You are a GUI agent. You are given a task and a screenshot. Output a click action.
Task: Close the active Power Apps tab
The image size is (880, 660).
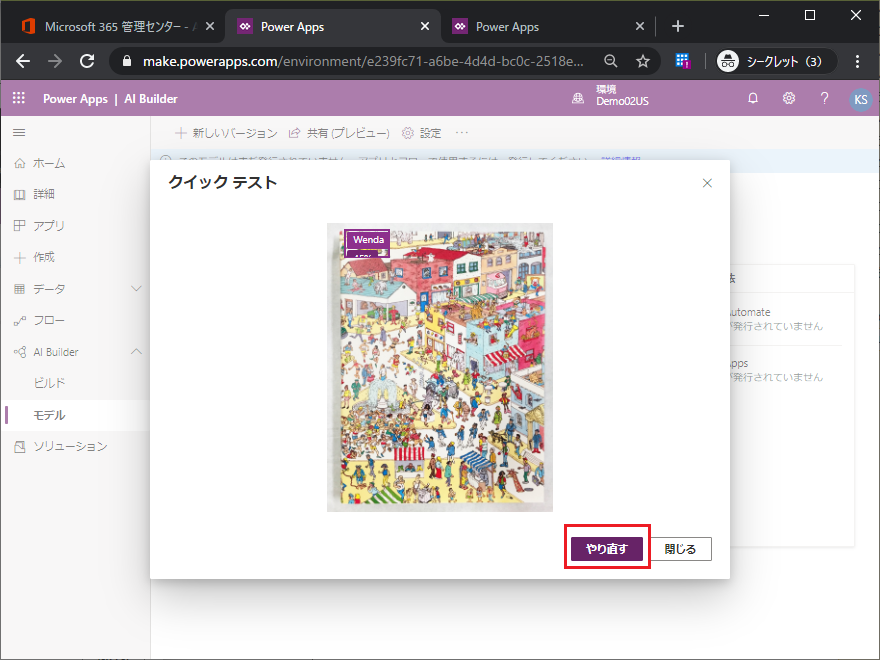(425, 26)
